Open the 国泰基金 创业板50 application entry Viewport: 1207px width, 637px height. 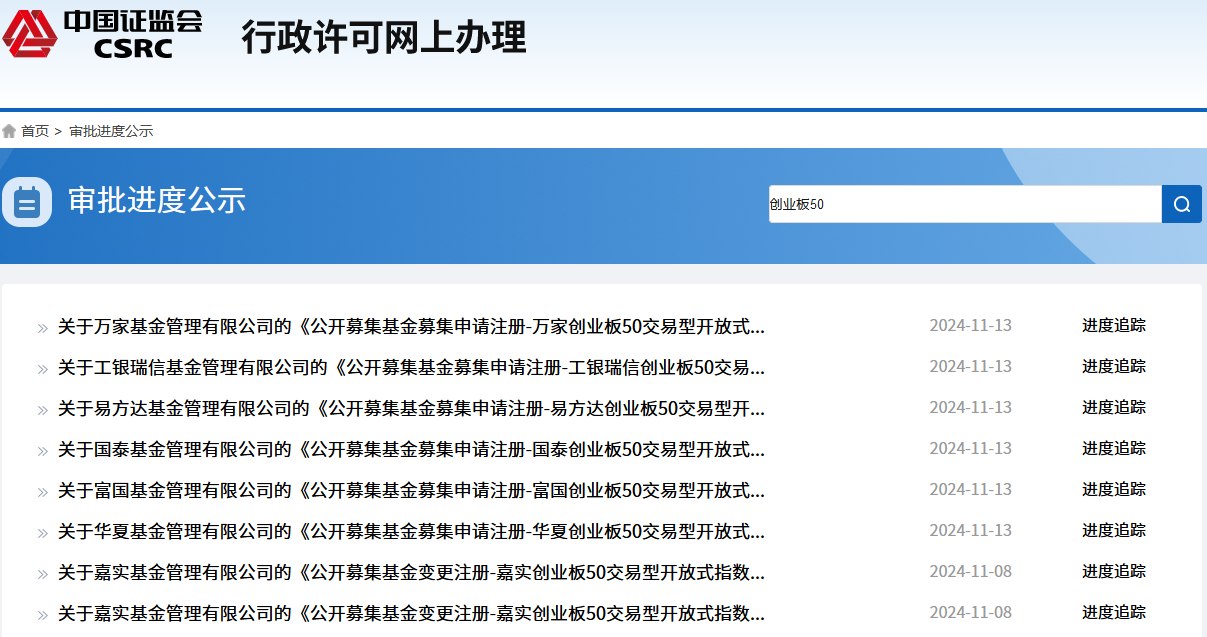pos(411,449)
